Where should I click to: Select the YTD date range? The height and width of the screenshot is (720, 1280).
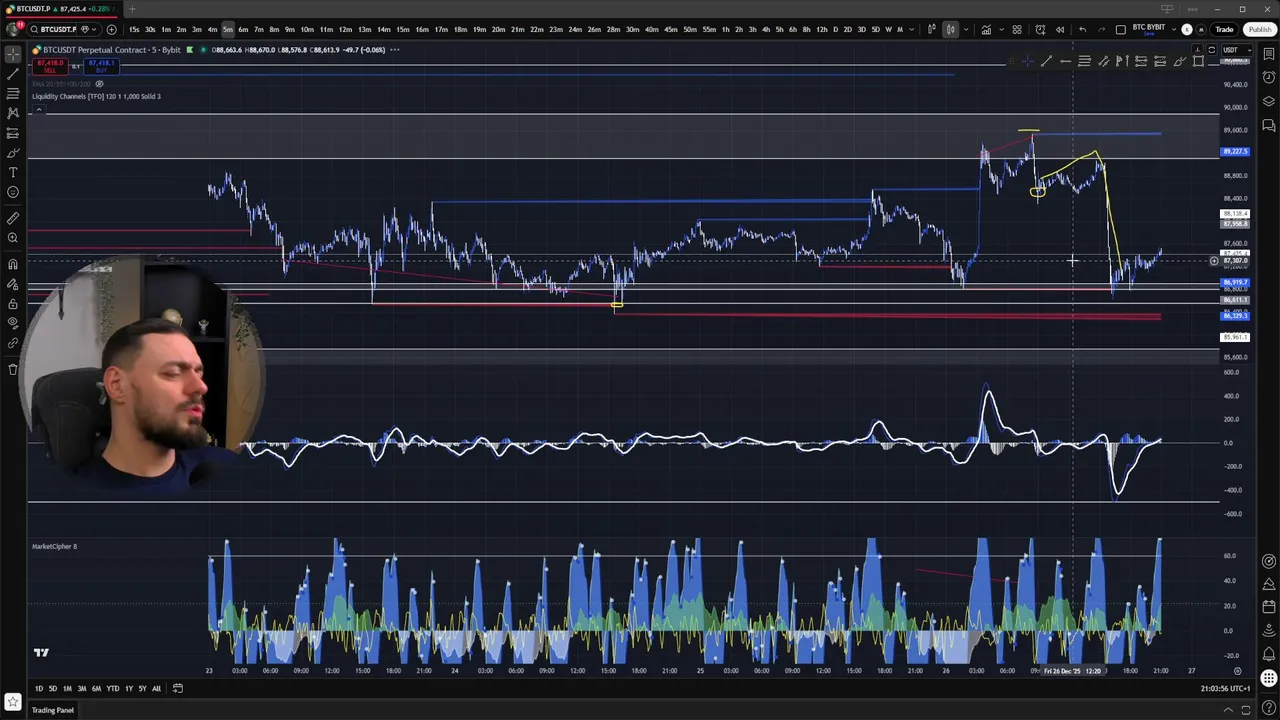[112, 688]
